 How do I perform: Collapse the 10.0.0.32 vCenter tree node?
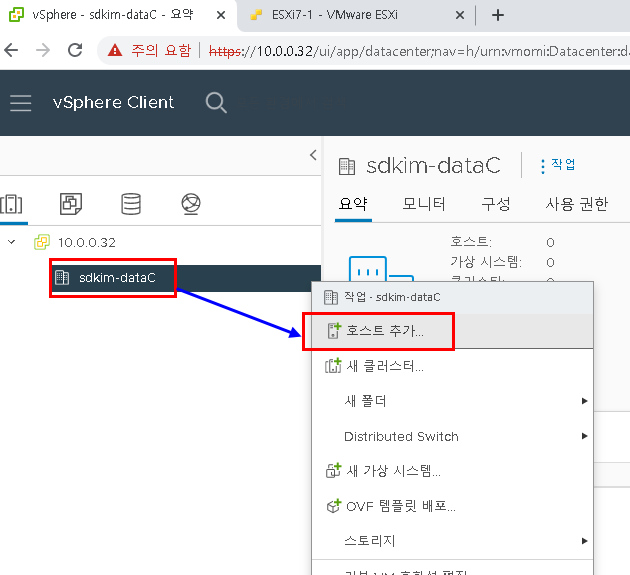coord(12,242)
